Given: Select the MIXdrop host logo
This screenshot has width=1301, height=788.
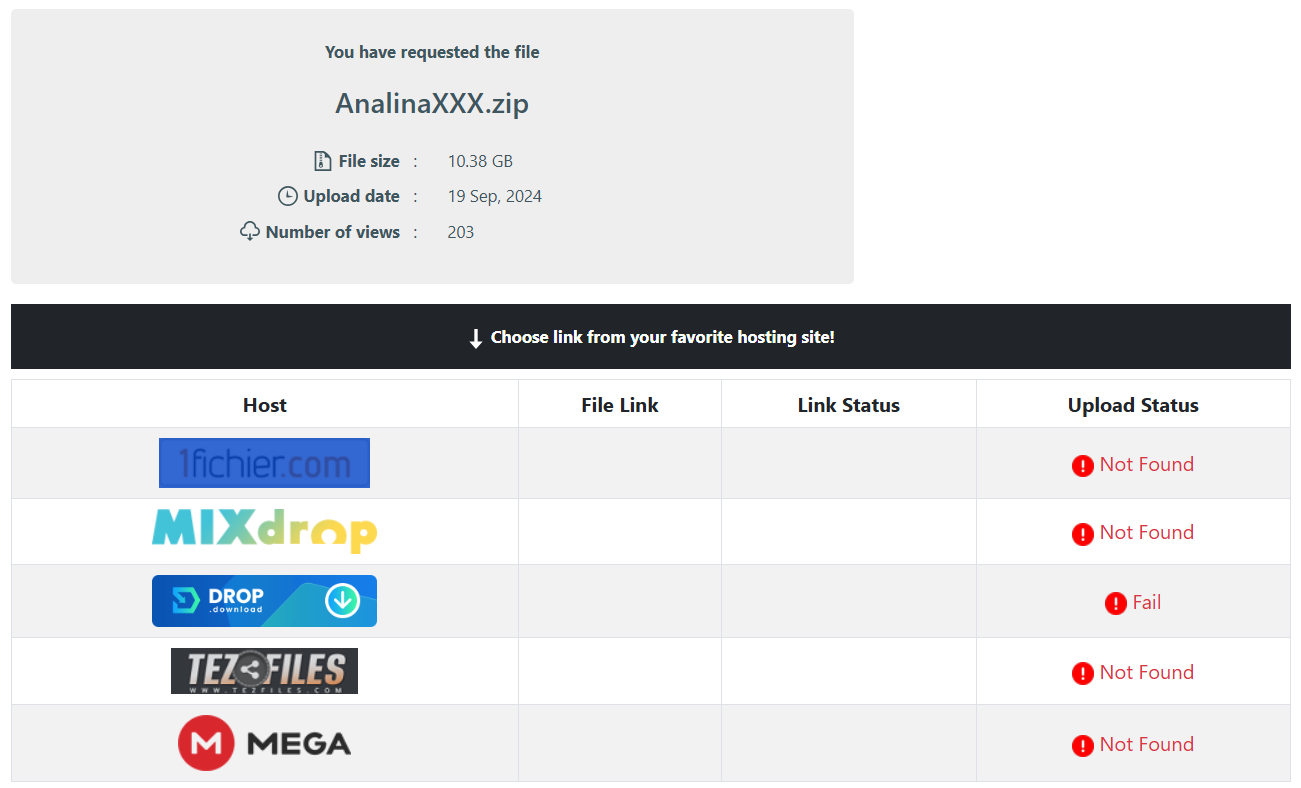Looking at the screenshot, I should pos(264,531).
